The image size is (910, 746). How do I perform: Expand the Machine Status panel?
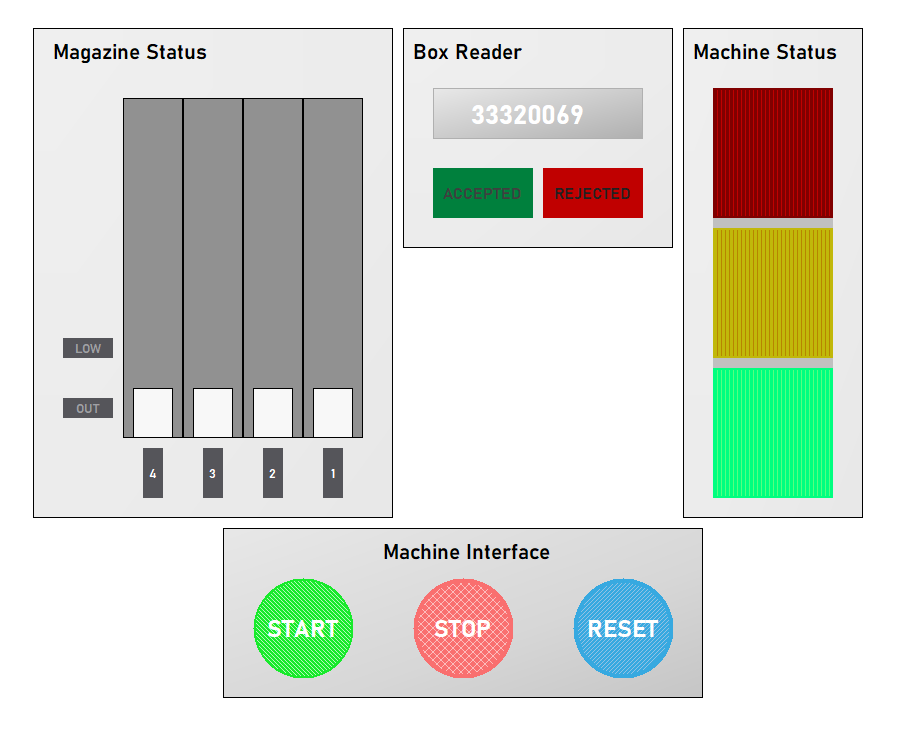(765, 52)
